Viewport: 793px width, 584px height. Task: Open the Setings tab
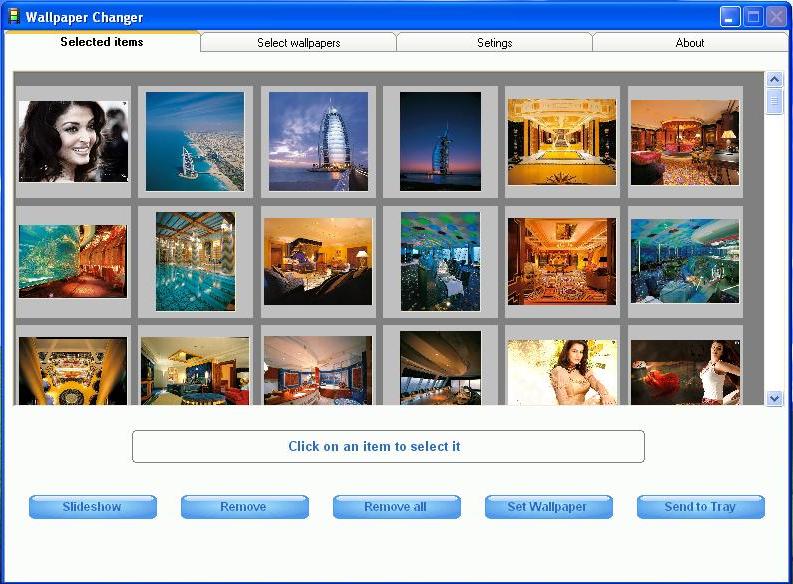coord(494,43)
